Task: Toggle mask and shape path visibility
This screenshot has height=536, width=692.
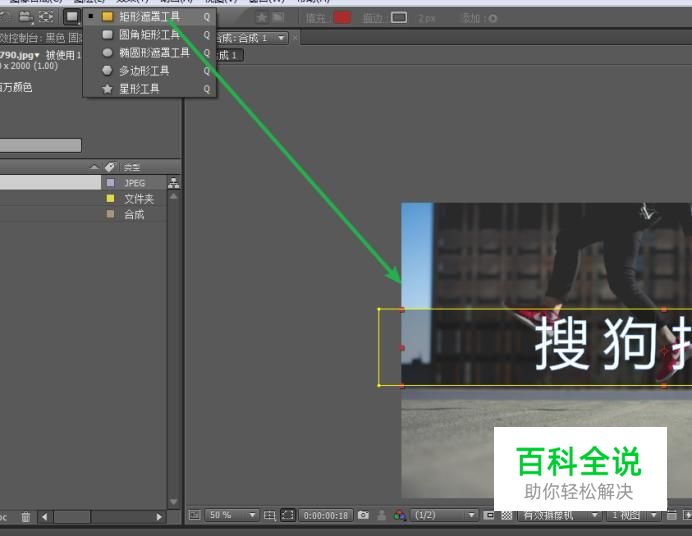Action: pos(288,515)
